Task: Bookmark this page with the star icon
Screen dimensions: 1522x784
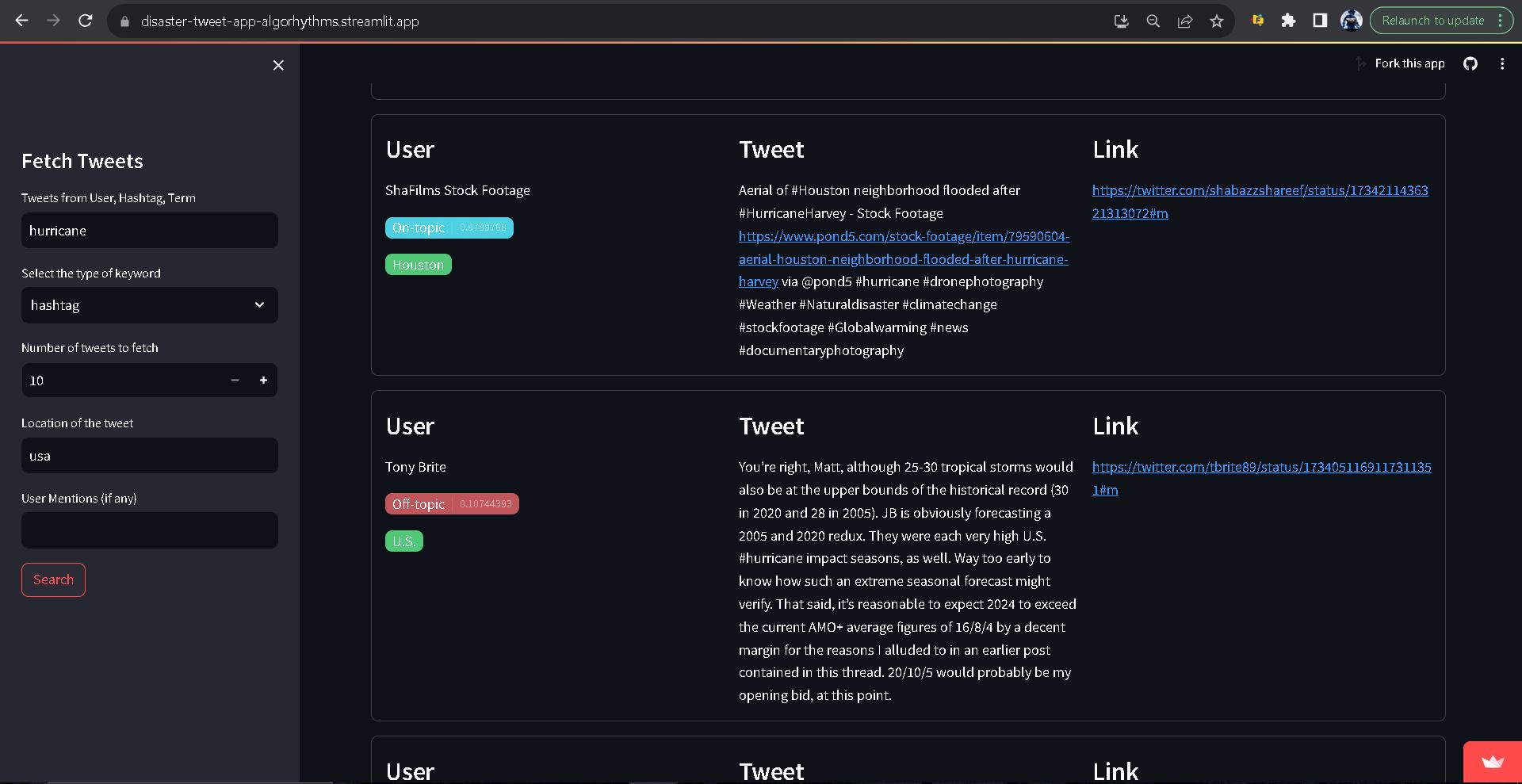Action: coord(1217,21)
